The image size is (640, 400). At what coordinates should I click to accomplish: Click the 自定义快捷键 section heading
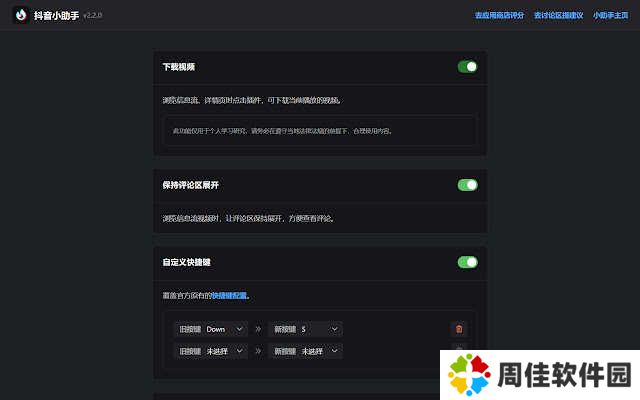click(186, 262)
